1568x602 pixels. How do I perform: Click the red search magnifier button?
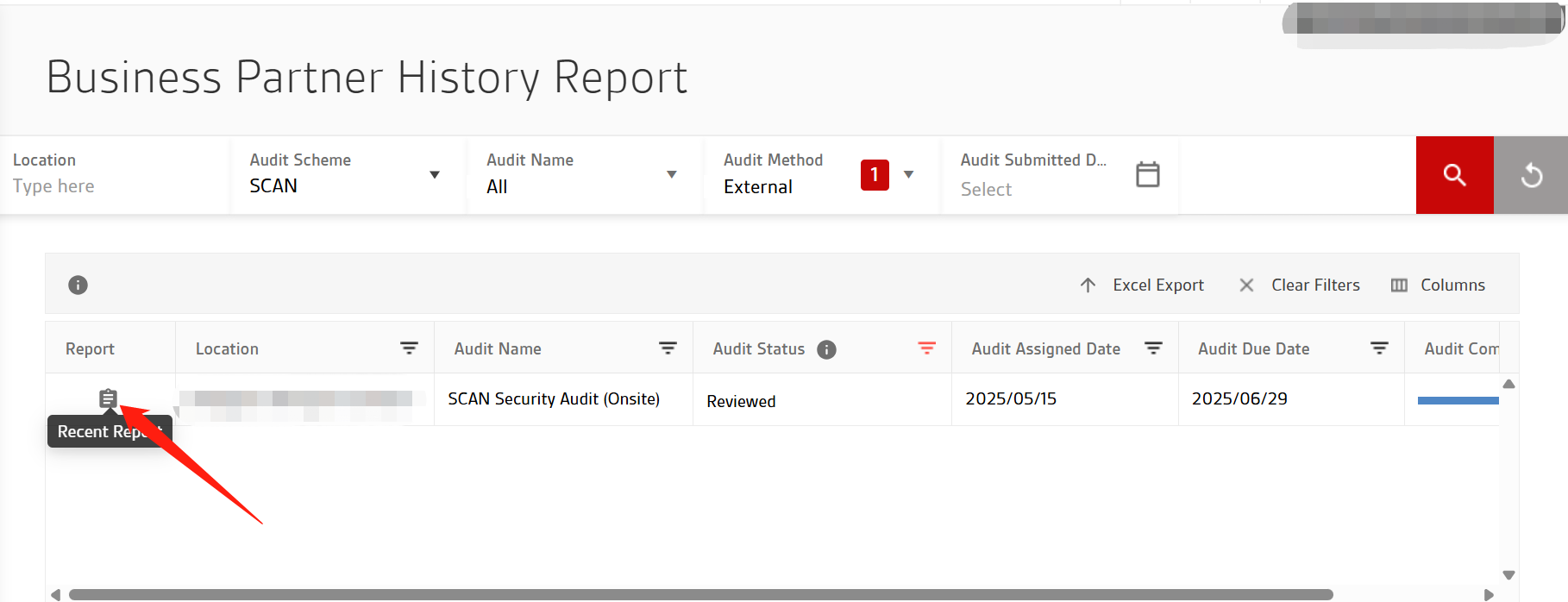[x=1454, y=175]
